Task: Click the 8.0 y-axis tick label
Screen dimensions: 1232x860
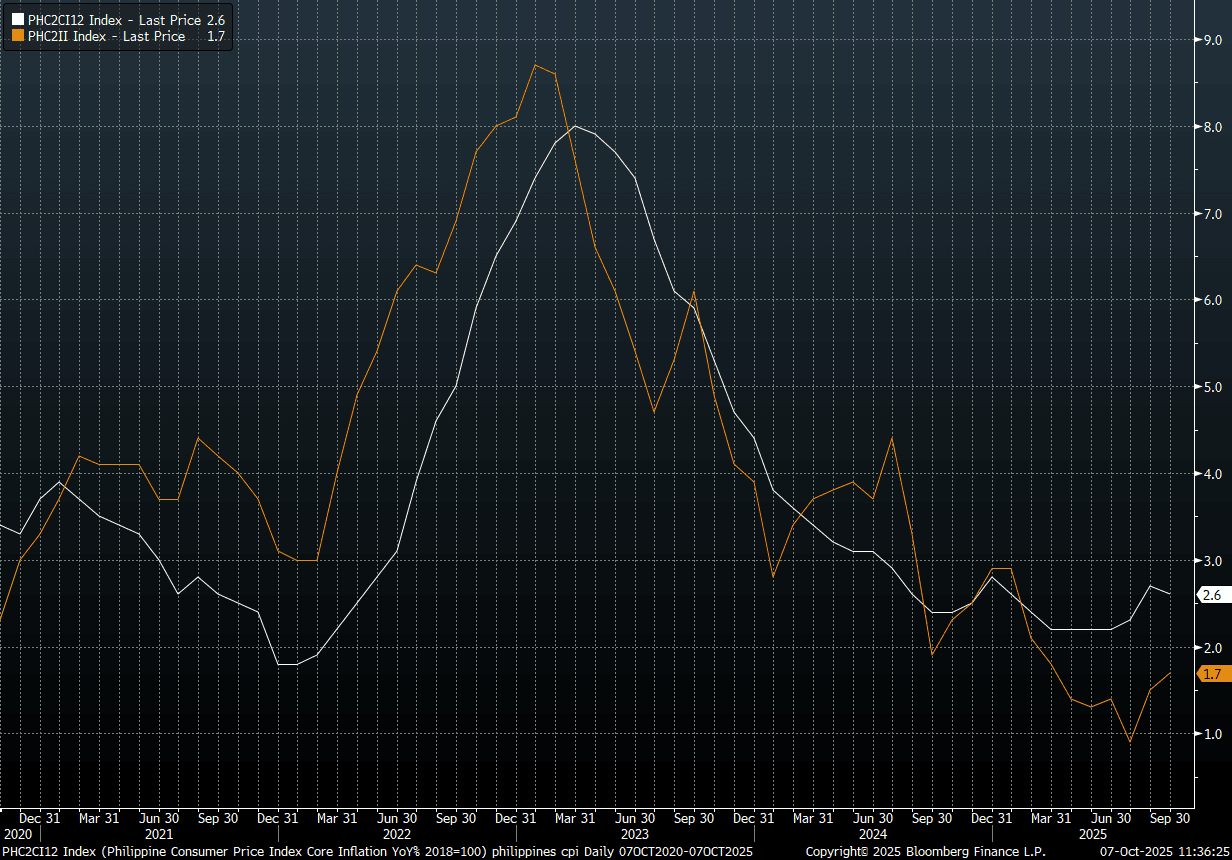Action: (1212, 127)
